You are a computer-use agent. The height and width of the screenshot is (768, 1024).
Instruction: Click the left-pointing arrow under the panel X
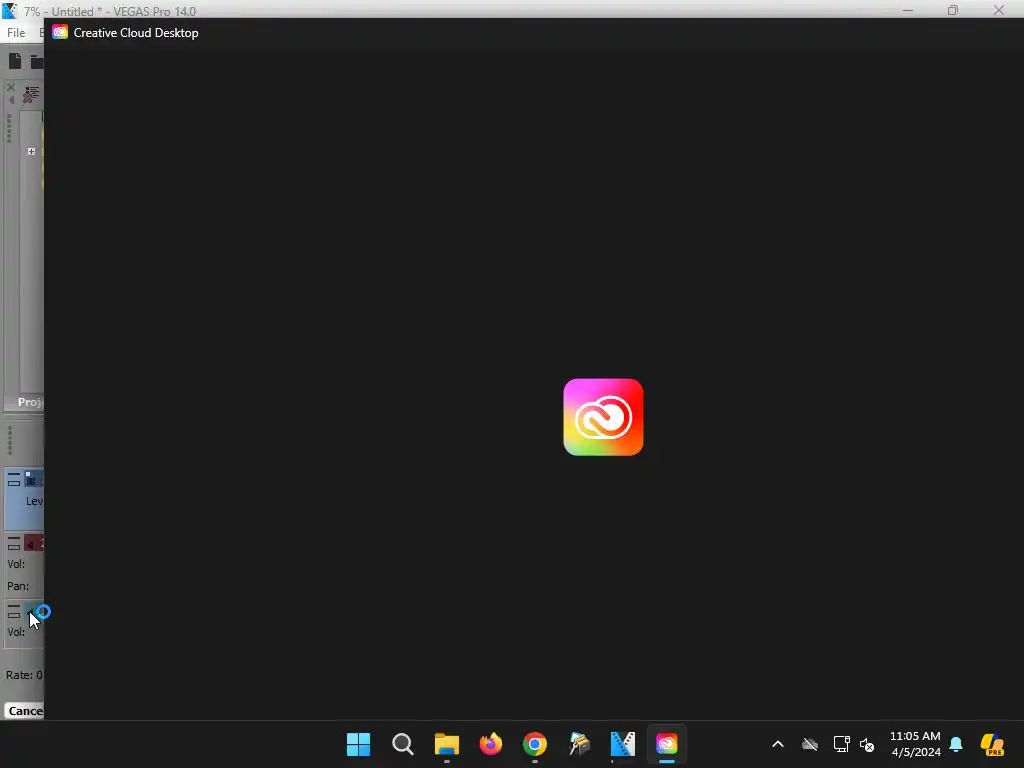coord(11,99)
